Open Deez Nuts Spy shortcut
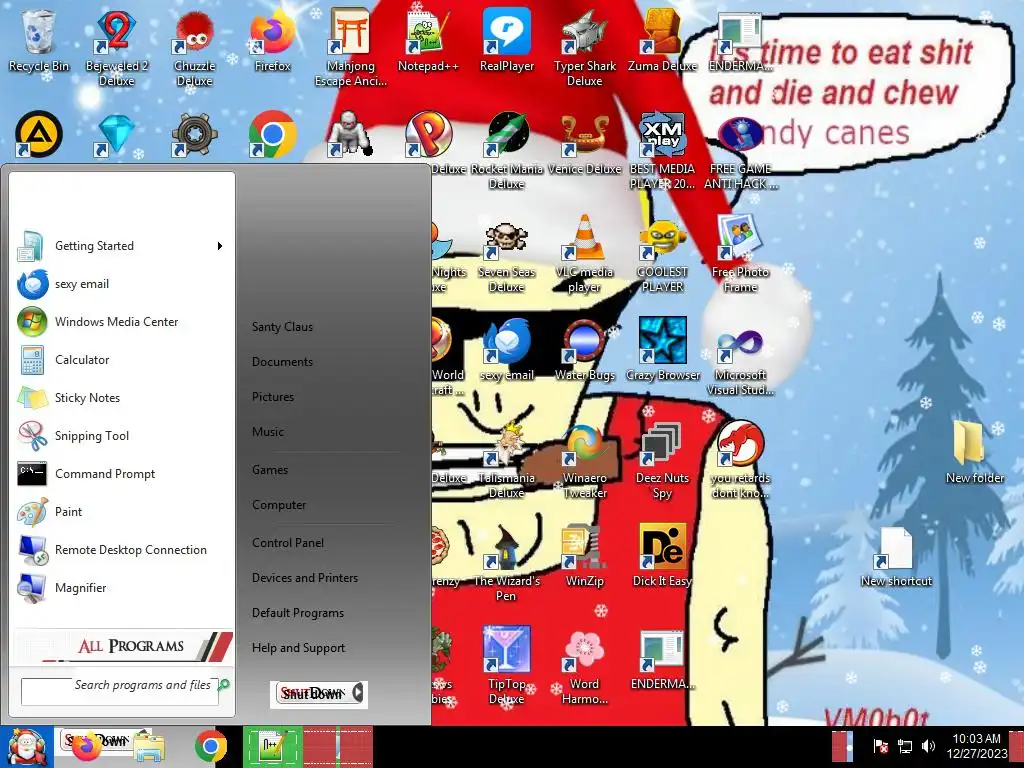This screenshot has height=768, width=1024. pos(662,460)
